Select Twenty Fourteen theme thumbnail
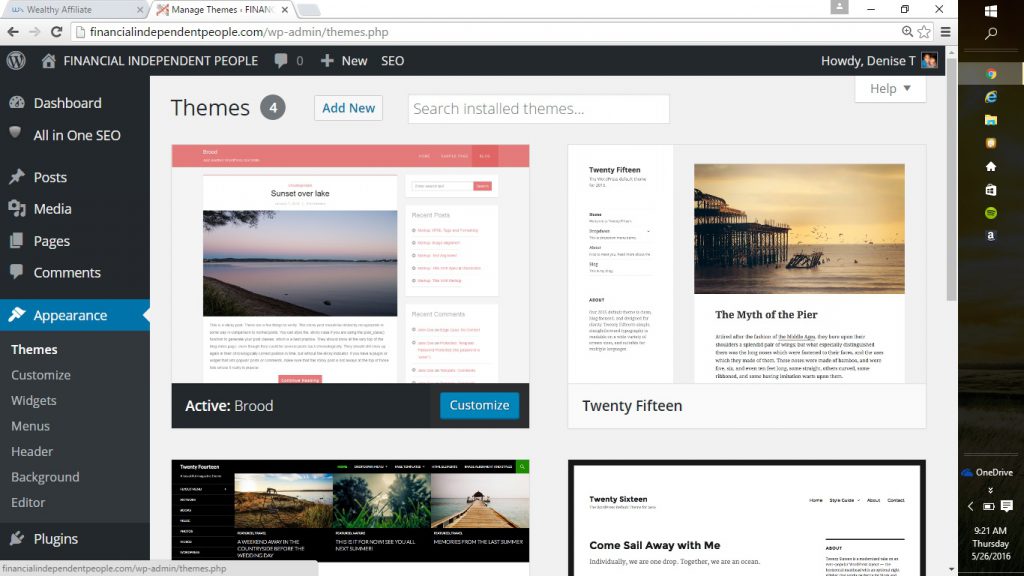Screen dimensions: 1024x576 [x=350, y=511]
